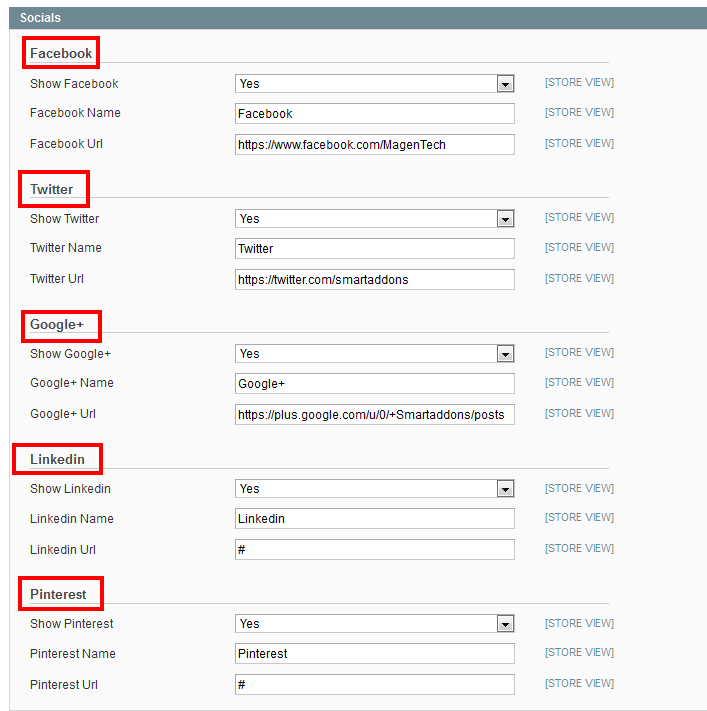Click the Google+ Url input field
Viewport: 707px width, 711px height.
point(375,414)
